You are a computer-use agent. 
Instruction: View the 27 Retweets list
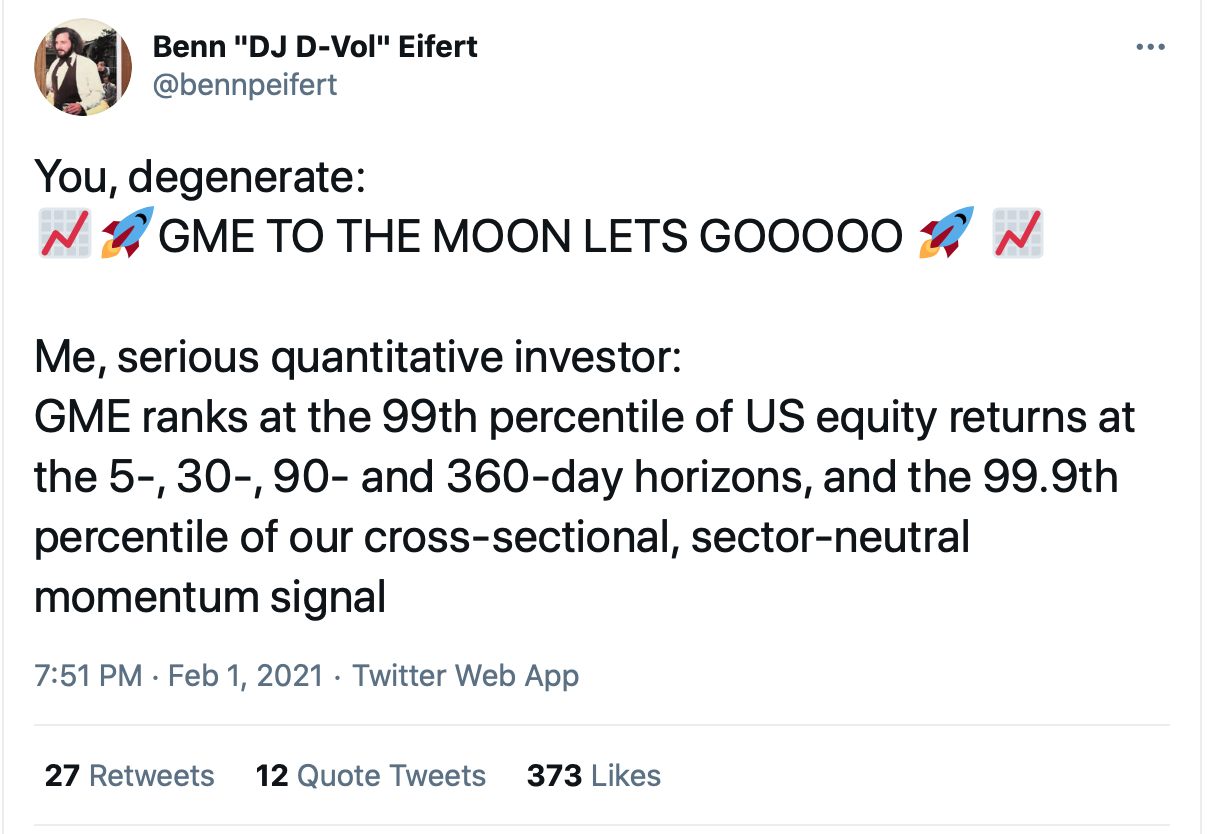pyautogui.click(x=130, y=776)
